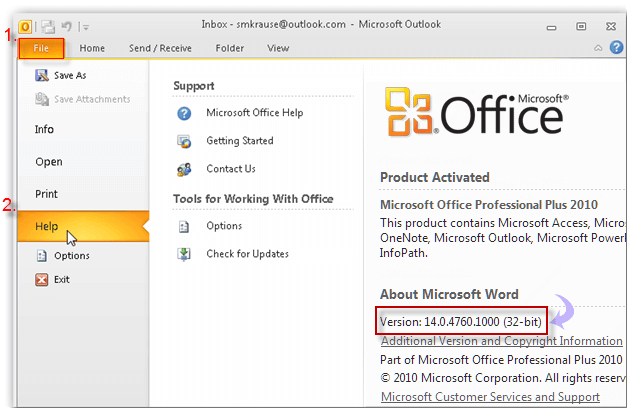
Task: Click the Send/Receive All Folders quick access icon
Action: pos(48,27)
